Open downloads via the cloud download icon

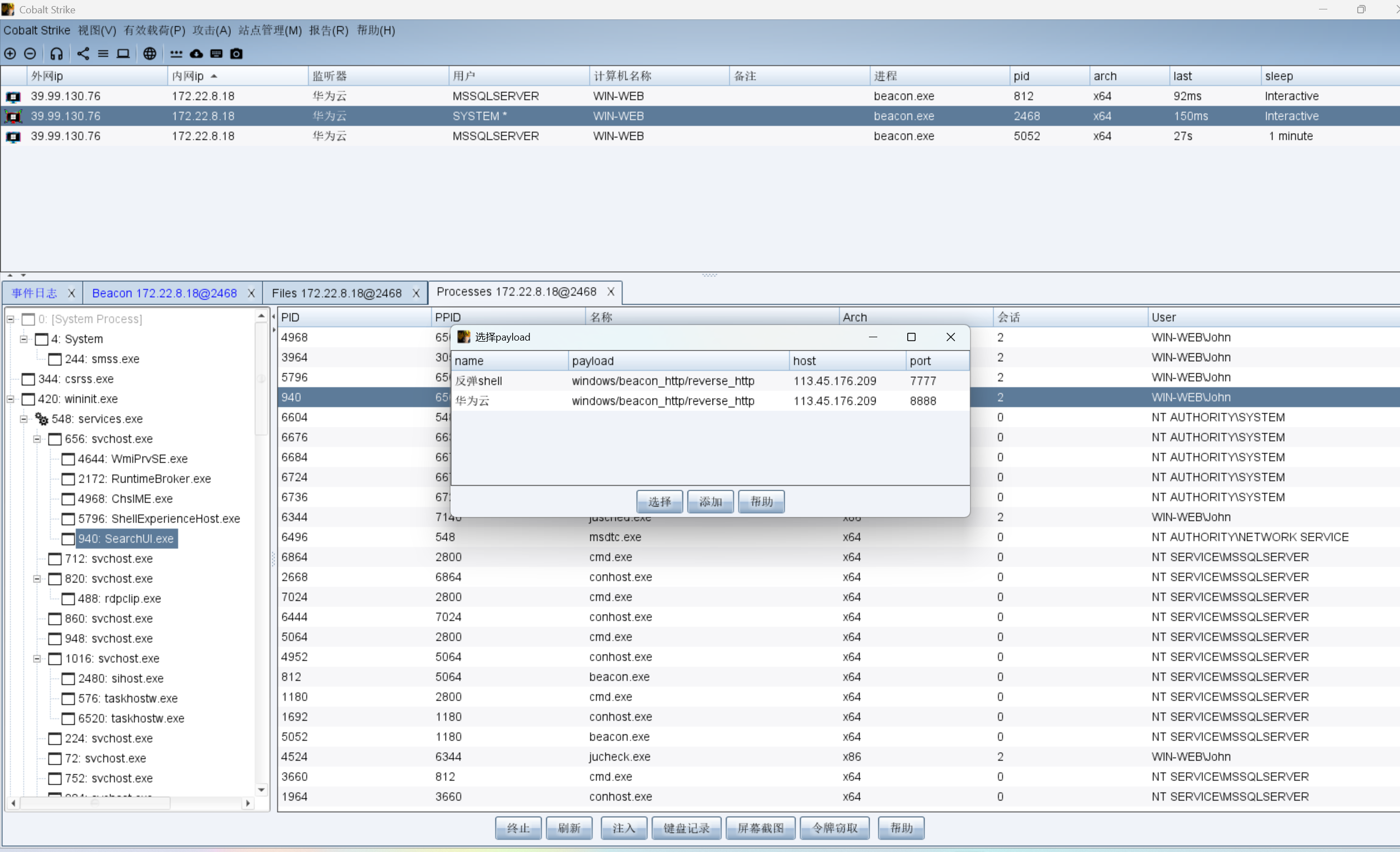[196, 53]
